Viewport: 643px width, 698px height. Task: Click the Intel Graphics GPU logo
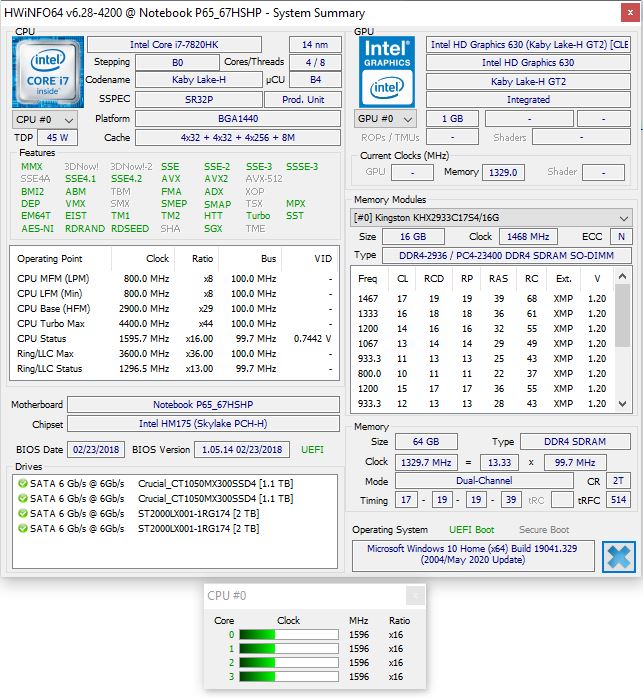pyautogui.click(x=387, y=72)
